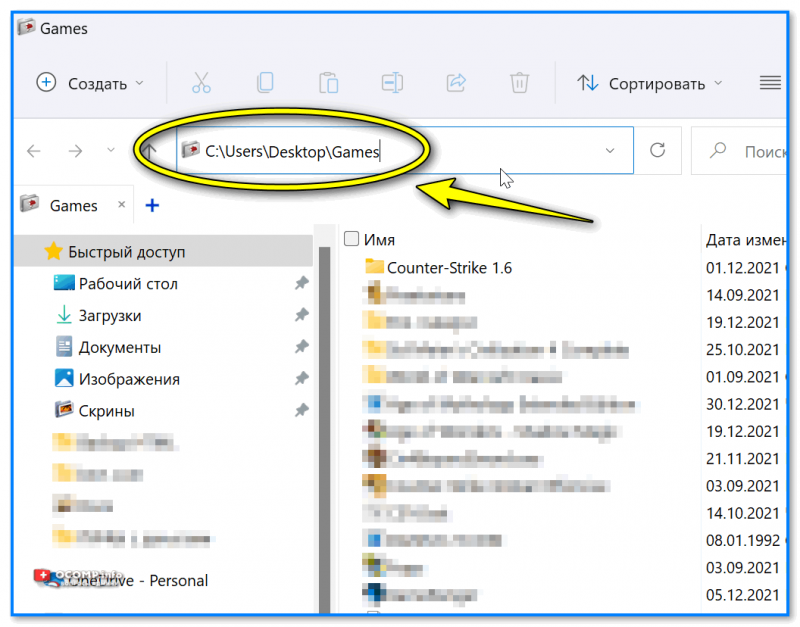Click date 14.10.2021 row
This screenshot has width=800, height=627.
742,514
